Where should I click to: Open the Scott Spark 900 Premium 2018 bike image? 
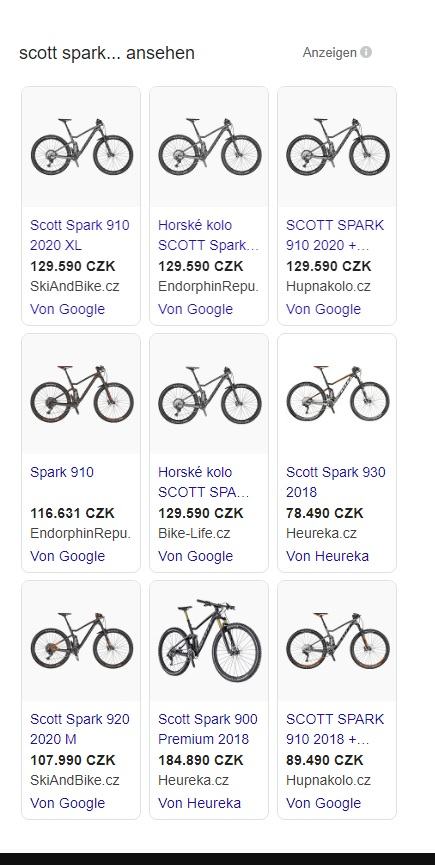[209, 641]
